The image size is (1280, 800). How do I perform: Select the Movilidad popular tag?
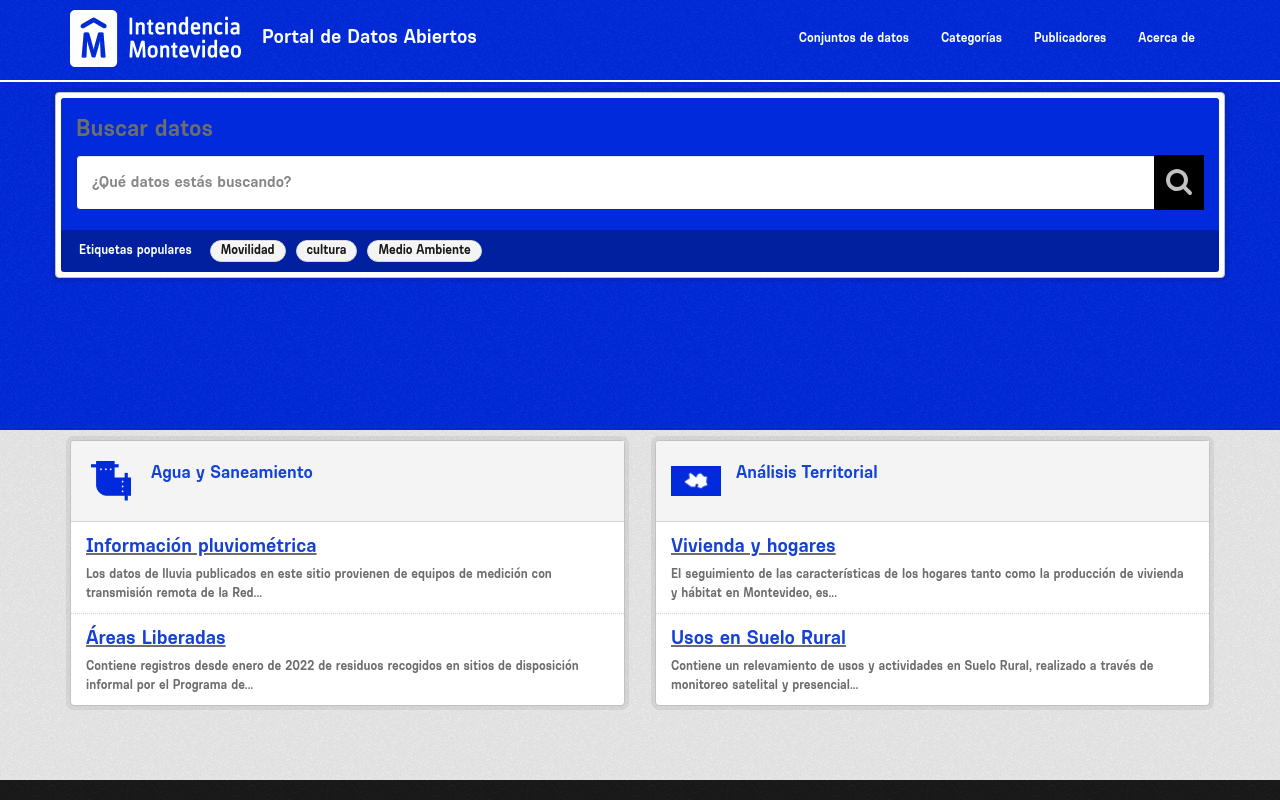(248, 251)
